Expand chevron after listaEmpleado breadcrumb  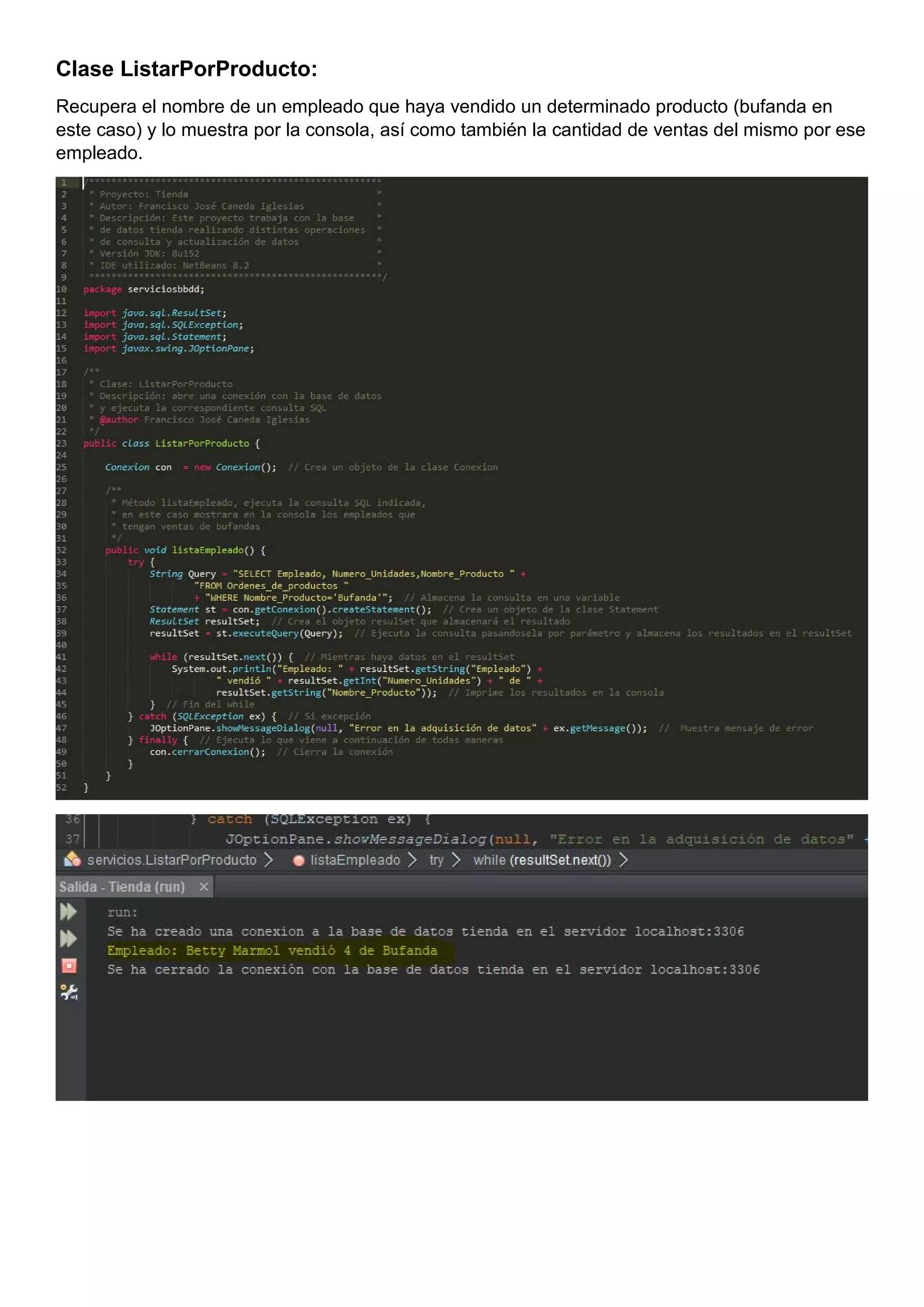[412, 860]
